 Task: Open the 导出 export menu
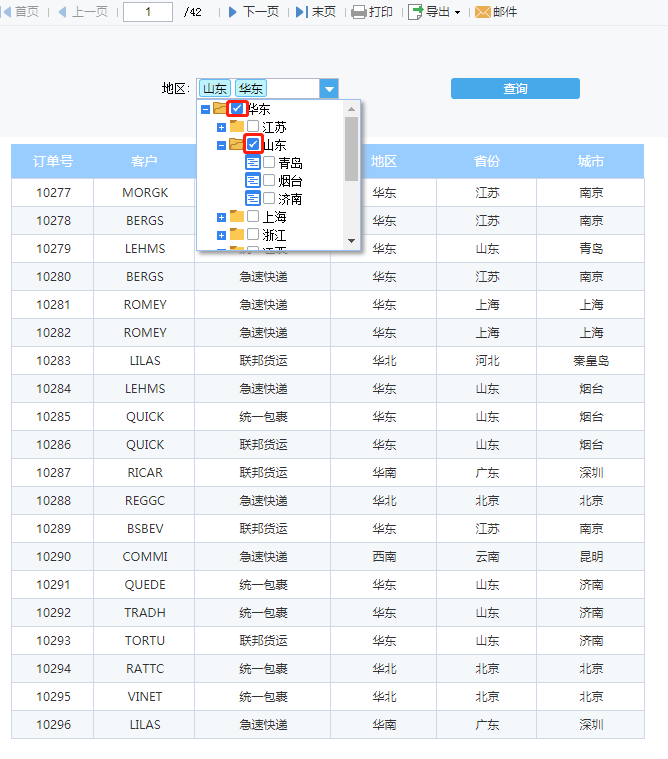pyautogui.click(x=434, y=12)
